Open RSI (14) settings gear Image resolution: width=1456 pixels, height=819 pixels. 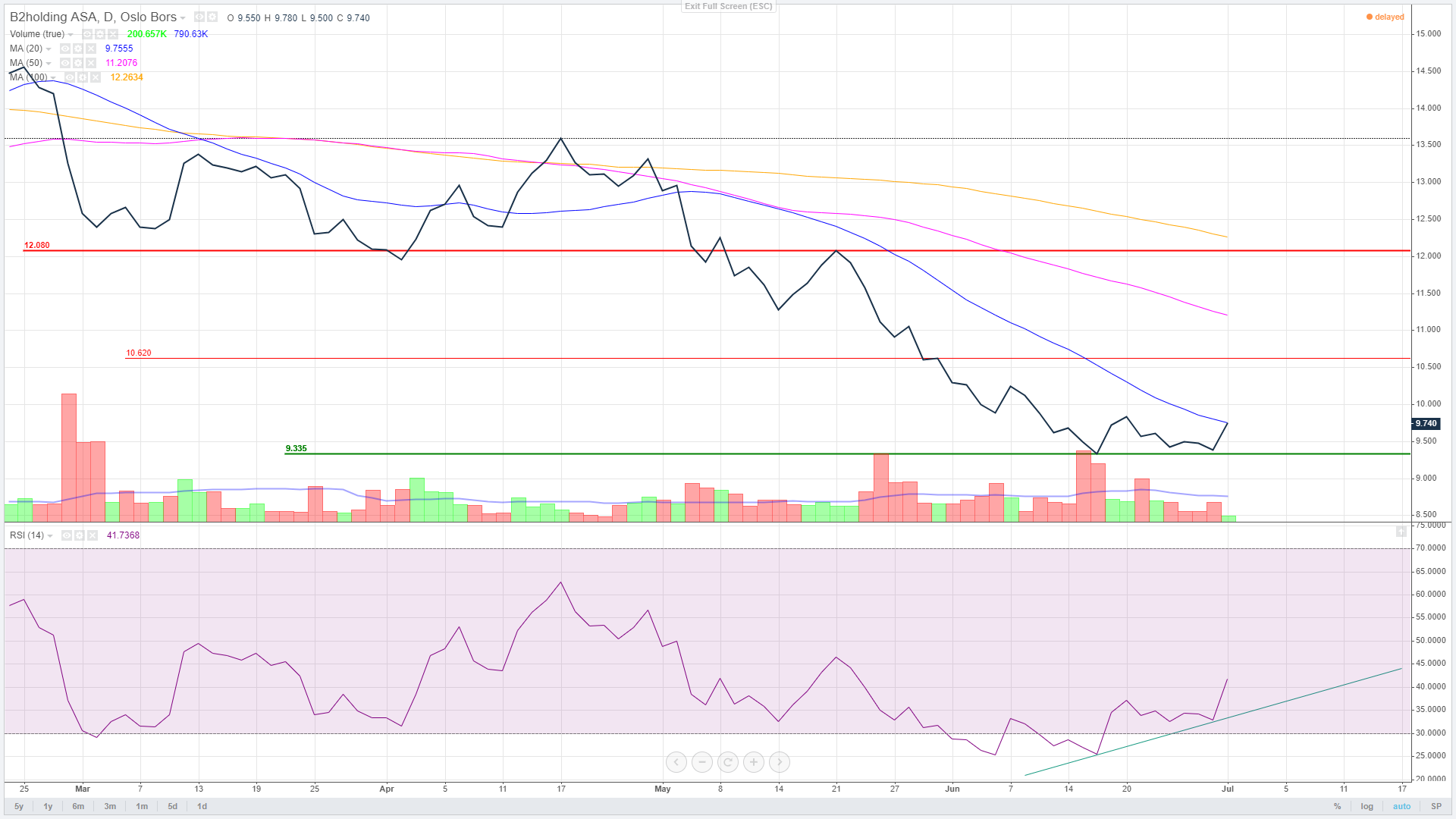80,535
